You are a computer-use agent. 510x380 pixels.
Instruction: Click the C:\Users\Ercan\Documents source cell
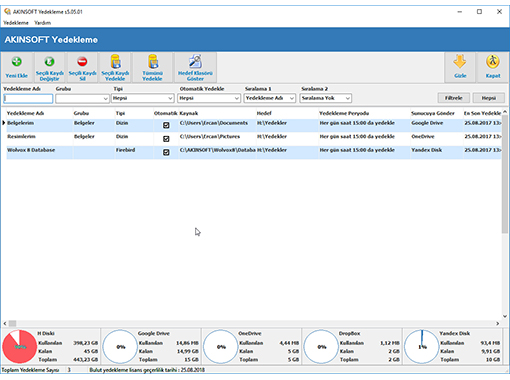214,123
